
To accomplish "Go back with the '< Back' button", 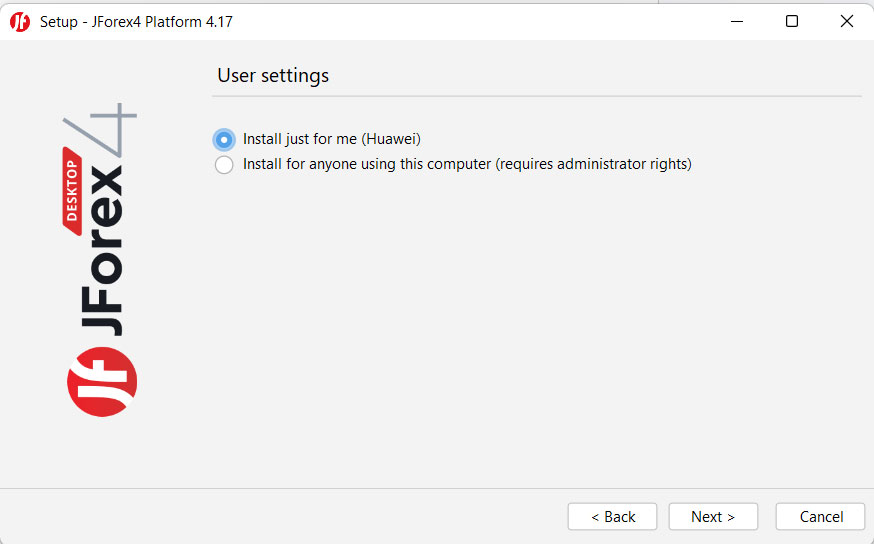I will pyautogui.click(x=612, y=517).
